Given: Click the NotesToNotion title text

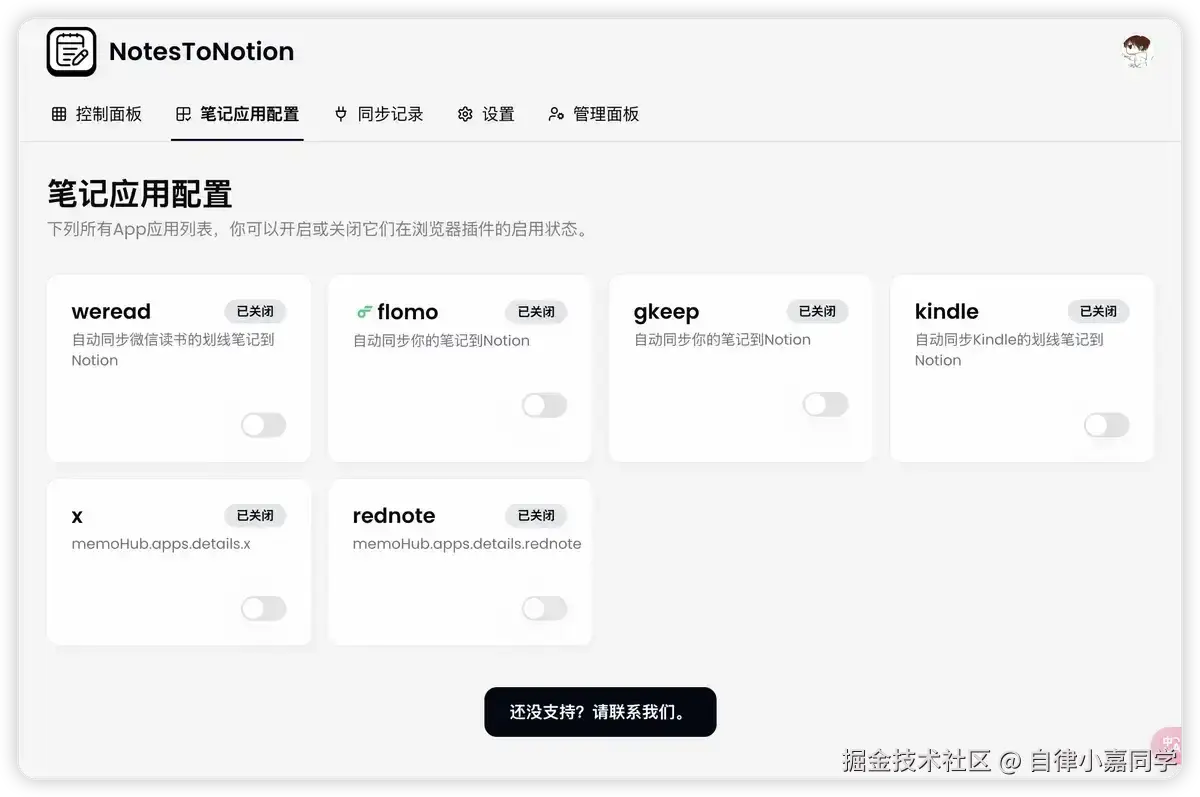Looking at the screenshot, I should (201, 52).
